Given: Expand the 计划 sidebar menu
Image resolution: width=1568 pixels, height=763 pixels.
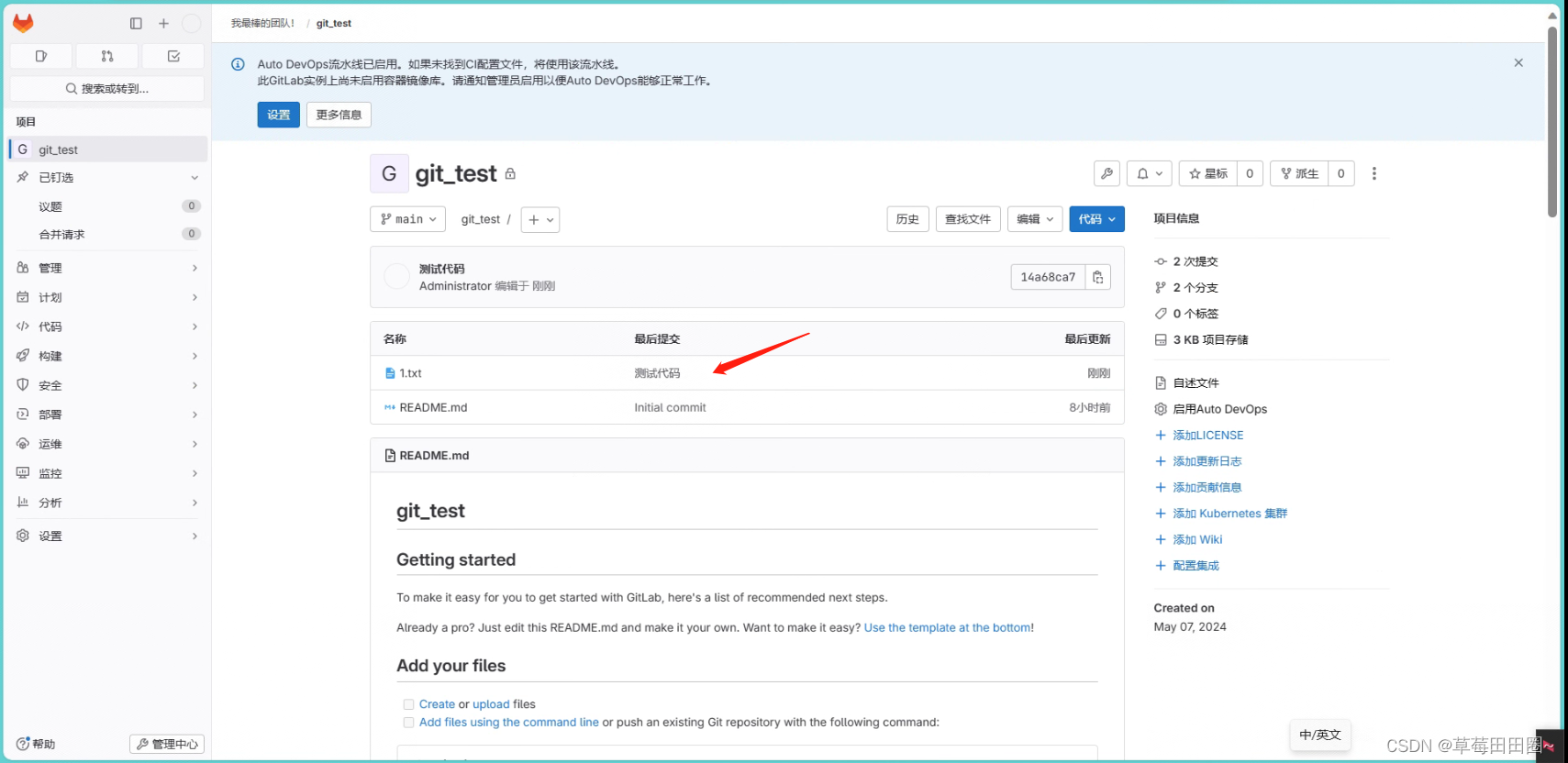Looking at the screenshot, I should pyautogui.click(x=107, y=297).
